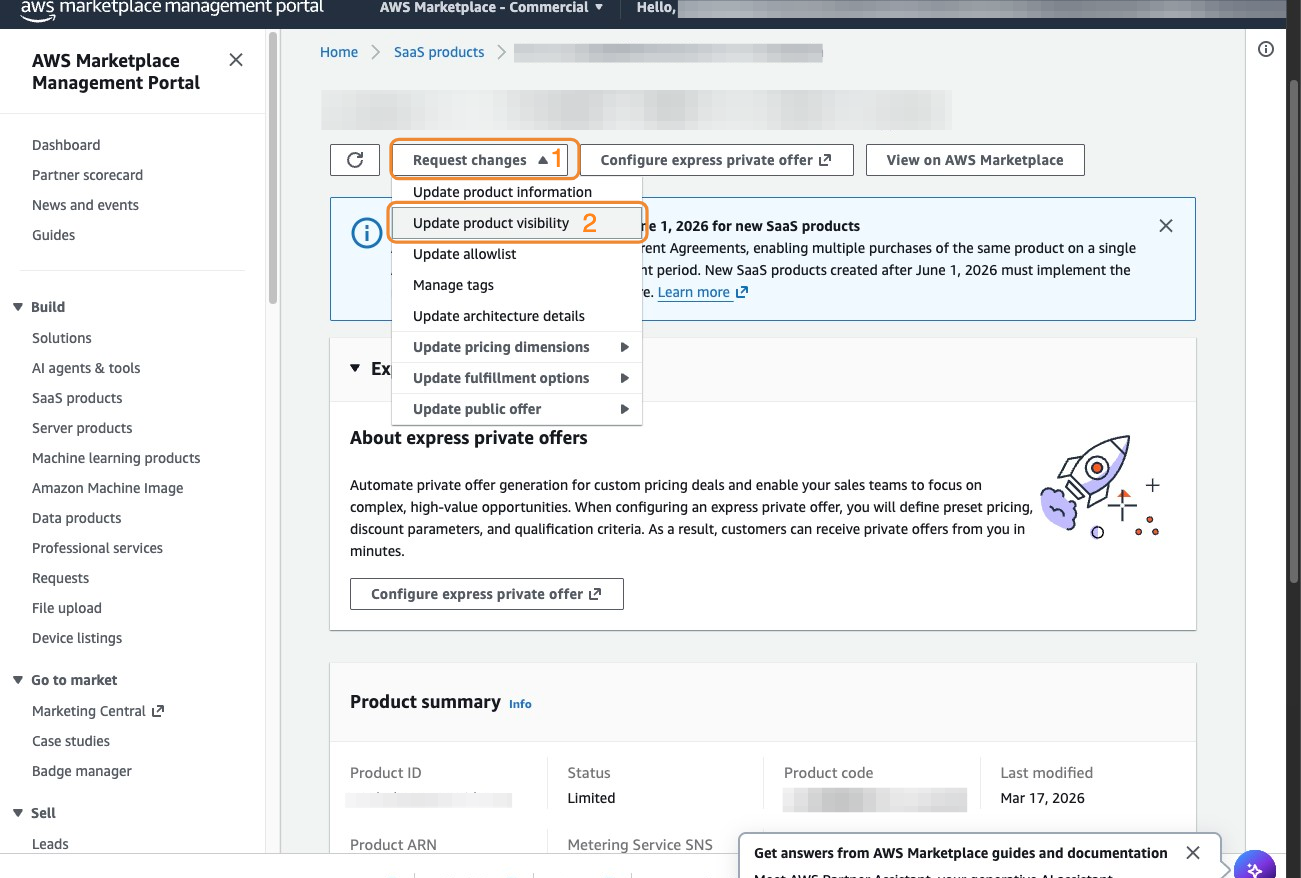Choose Update allowlist from the menu
Screen dimensions: 1301x878
click(x=516, y=254)
